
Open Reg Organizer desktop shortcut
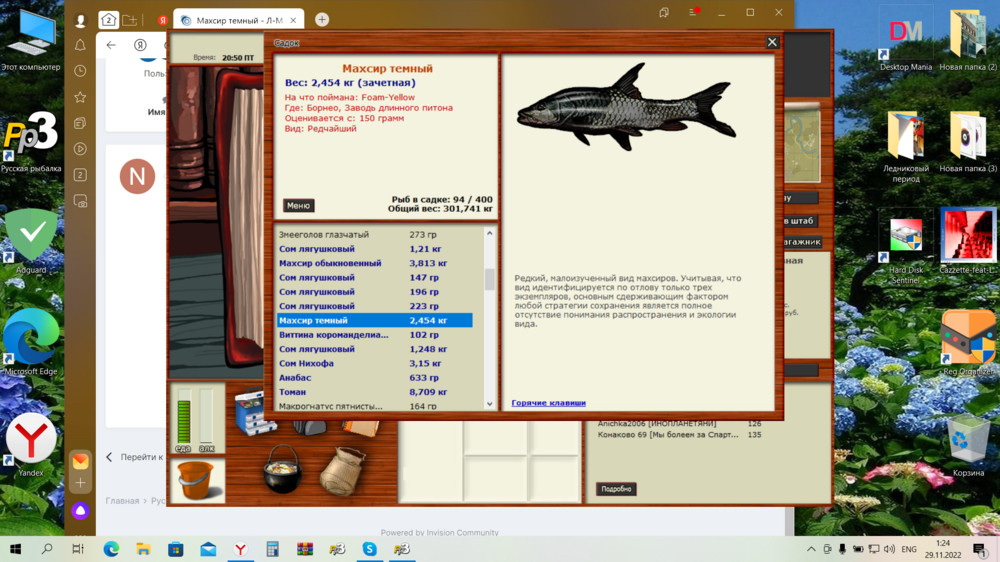[x=968, y=343]
